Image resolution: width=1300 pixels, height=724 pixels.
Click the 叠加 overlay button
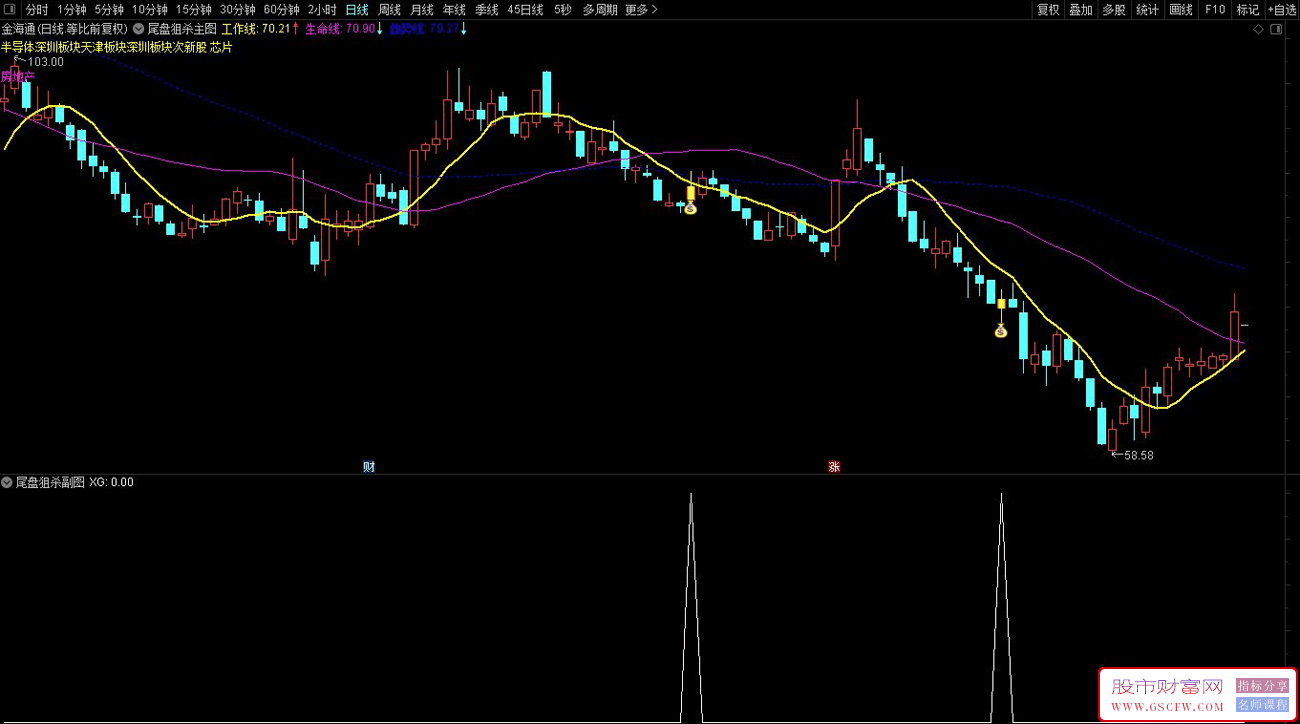click(x=1081, y=10)
